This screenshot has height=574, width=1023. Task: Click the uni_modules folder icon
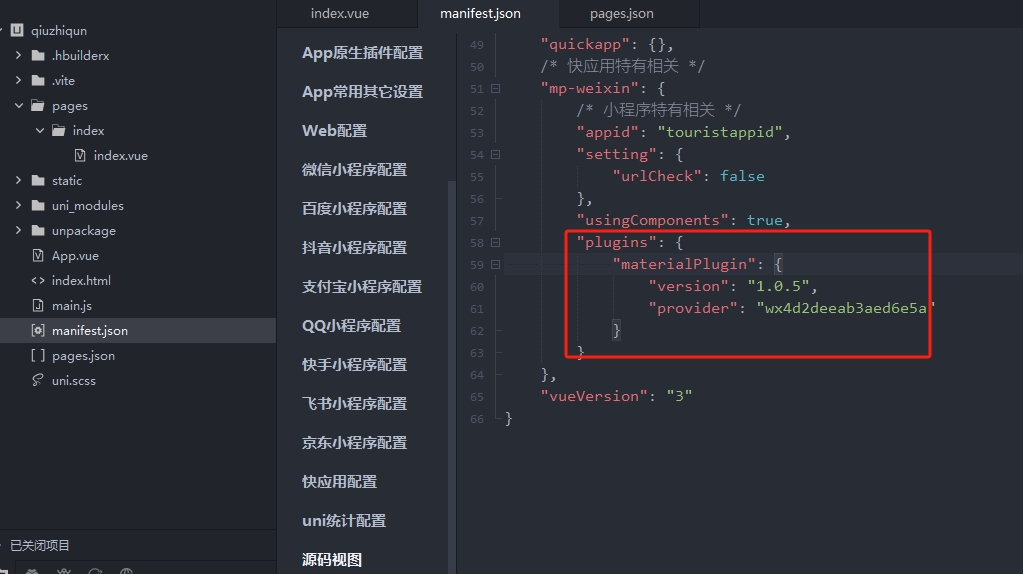click(x=38, y=205)
